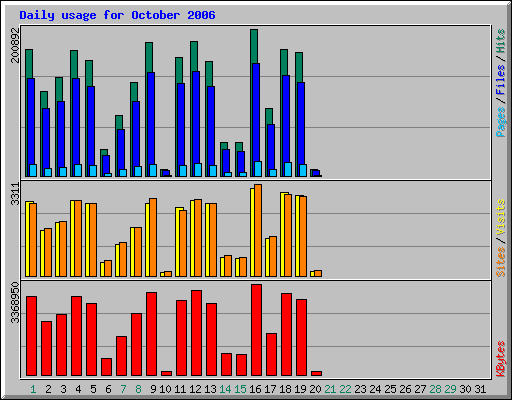Image resolution: width=512 pixels, height=400 pixels.
Task: Click the 200892 hits axis value
Action: click(x=15, y=45)
